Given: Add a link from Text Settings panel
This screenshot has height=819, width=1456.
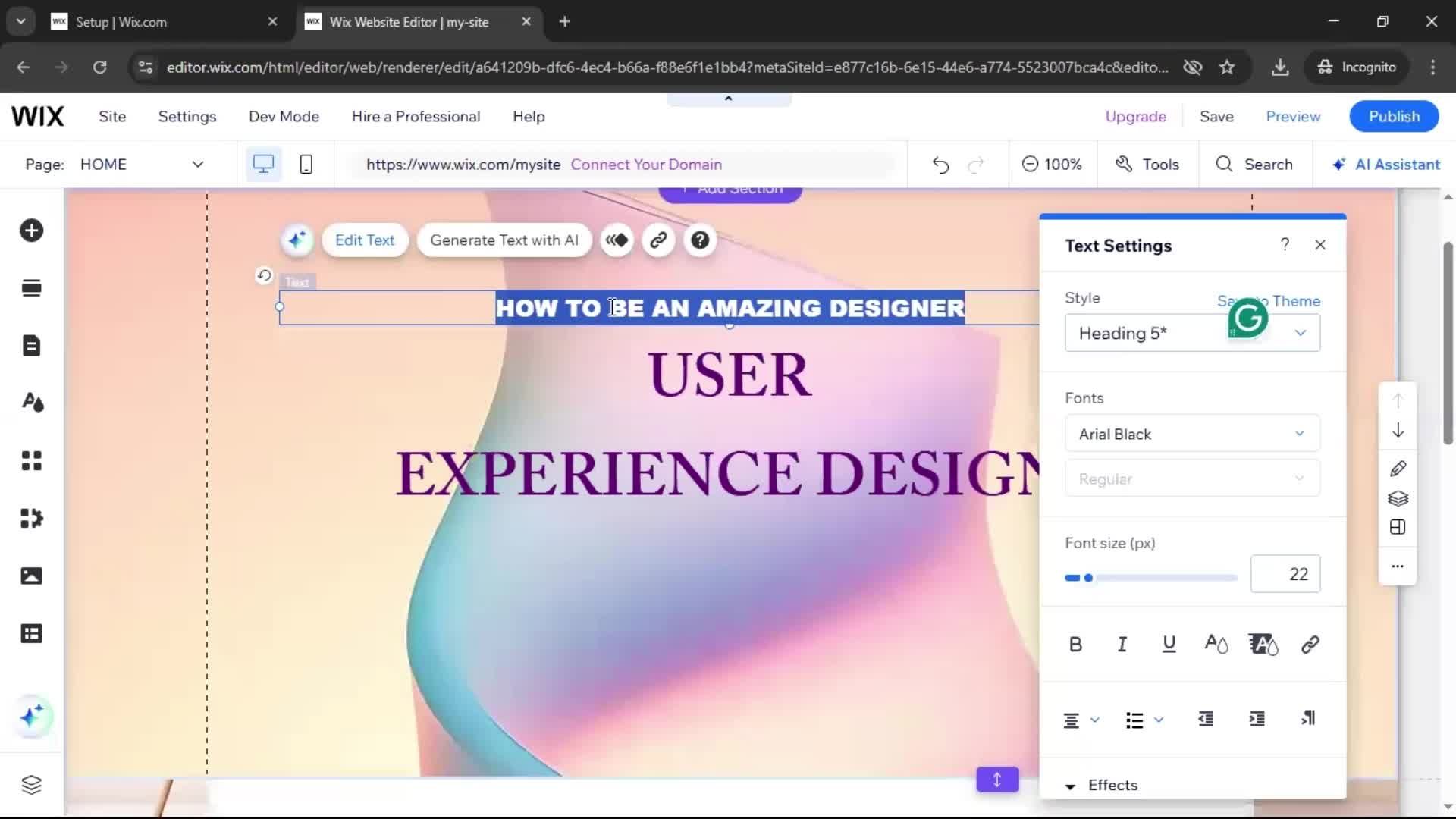Looking at the screenshot, I should point(1310,645).
